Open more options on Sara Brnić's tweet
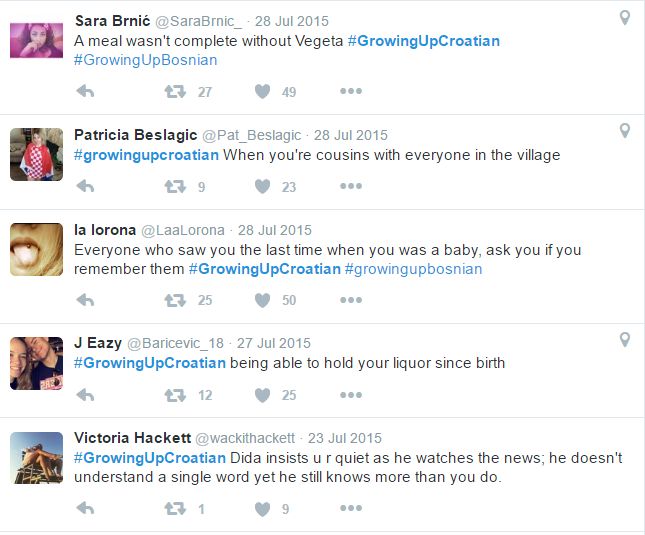The height and width of the screenshot is (535, 645). pos(350,92)
